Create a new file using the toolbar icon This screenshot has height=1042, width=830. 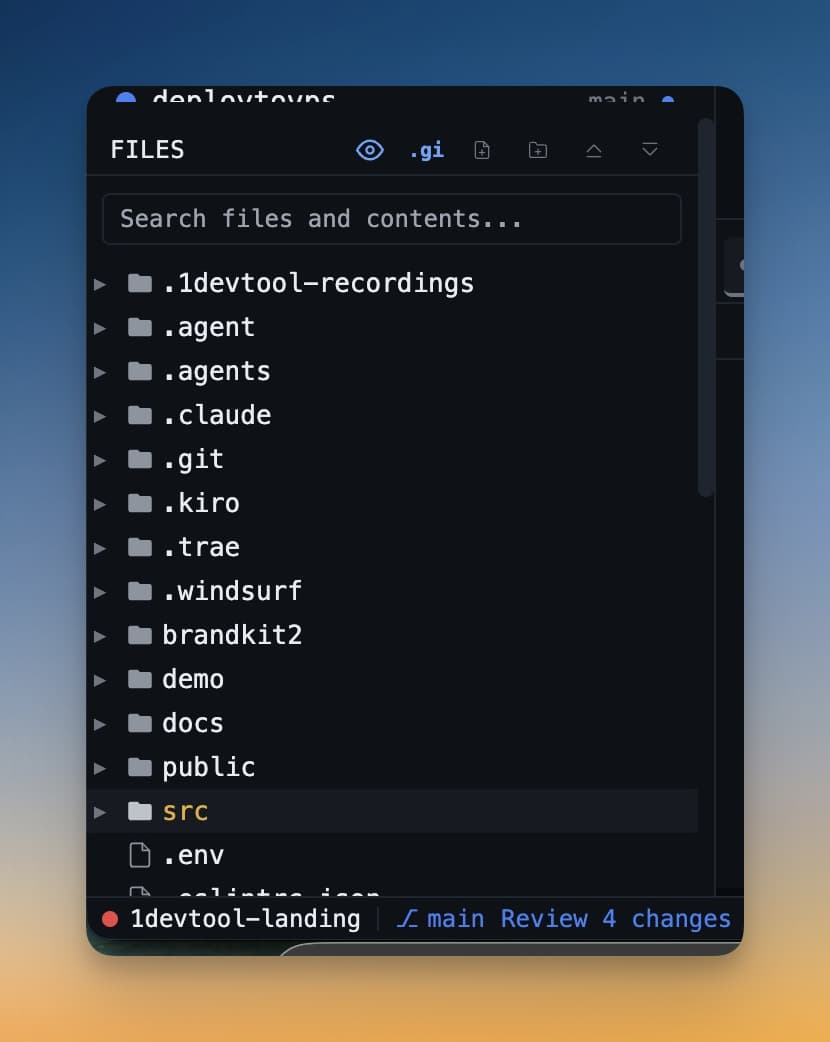[x=482, y=150]
